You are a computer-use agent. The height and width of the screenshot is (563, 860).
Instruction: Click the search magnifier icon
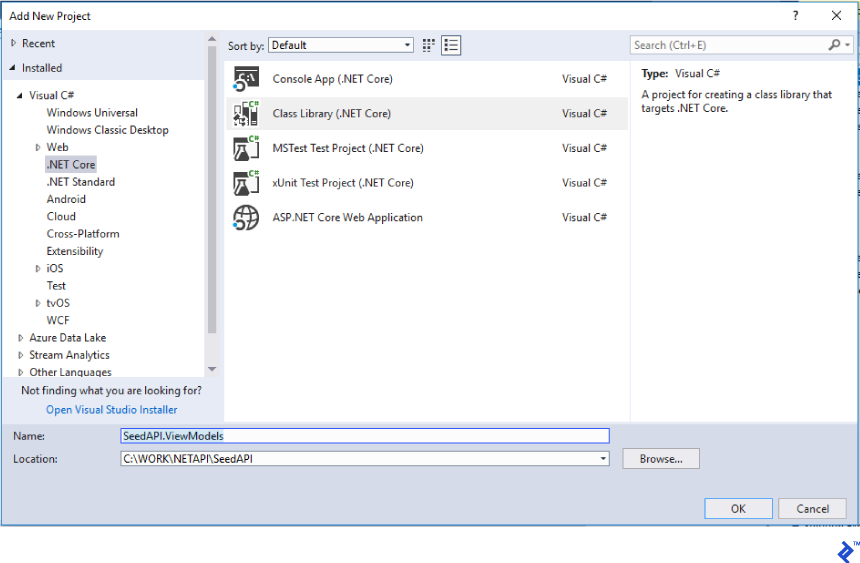pos(834,45)
